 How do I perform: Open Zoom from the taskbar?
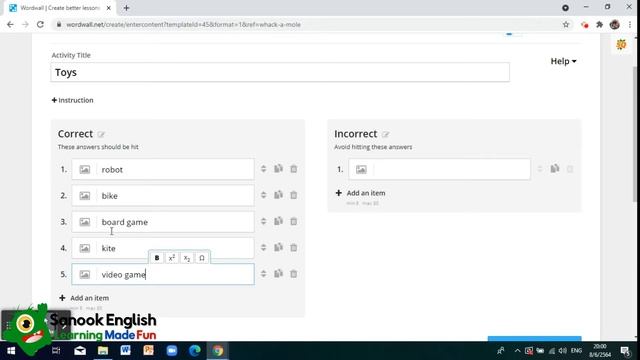(x=172, y=350)
